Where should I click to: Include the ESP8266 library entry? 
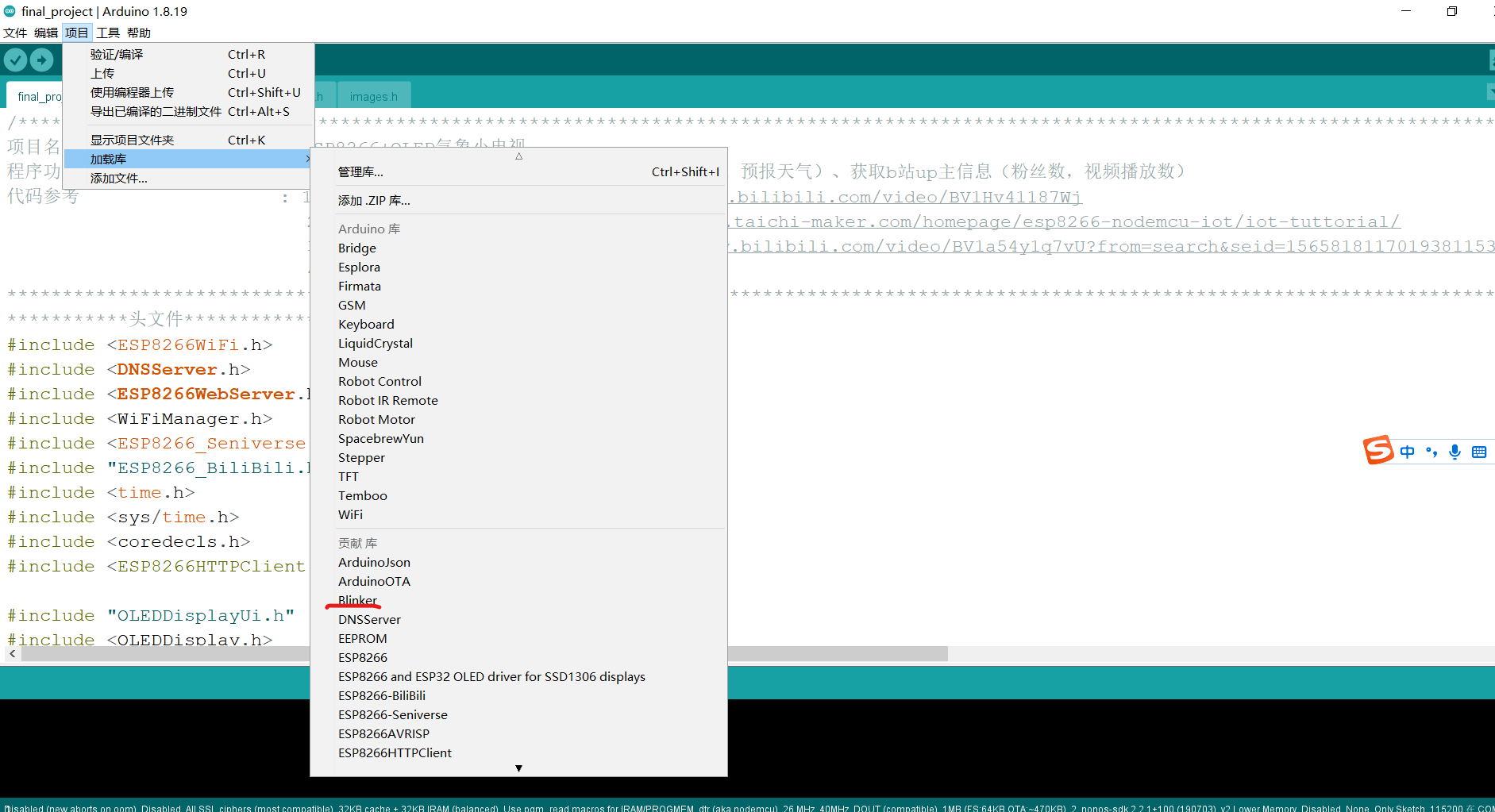518,657
